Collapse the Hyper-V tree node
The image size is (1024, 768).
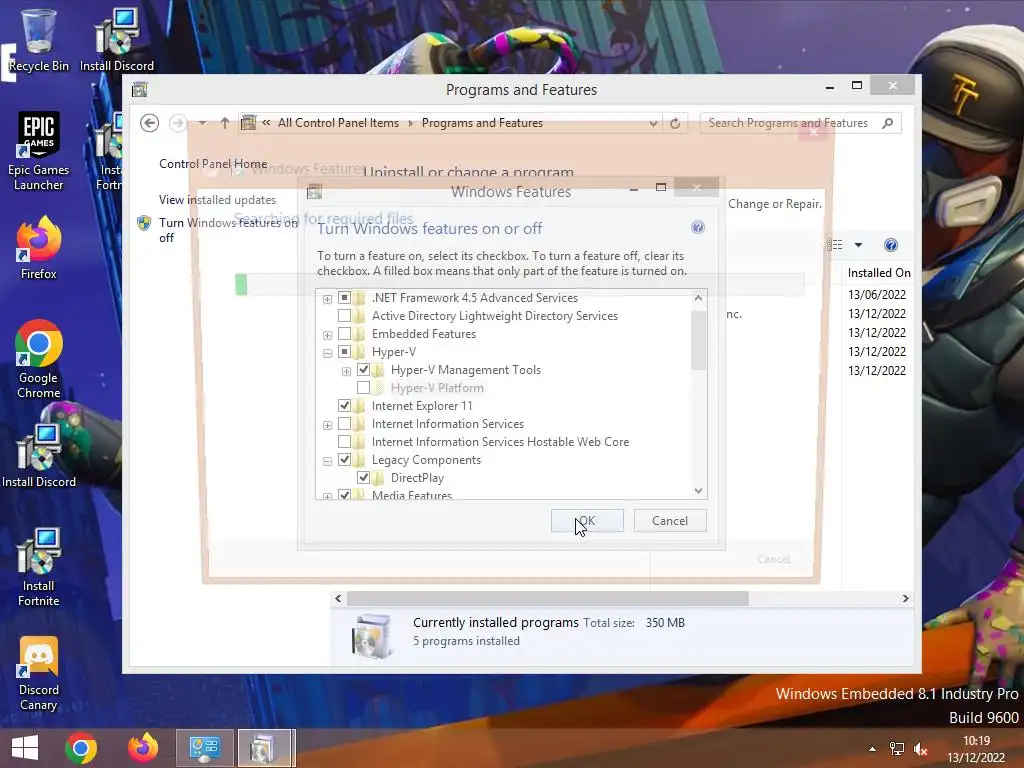point(327,353)
